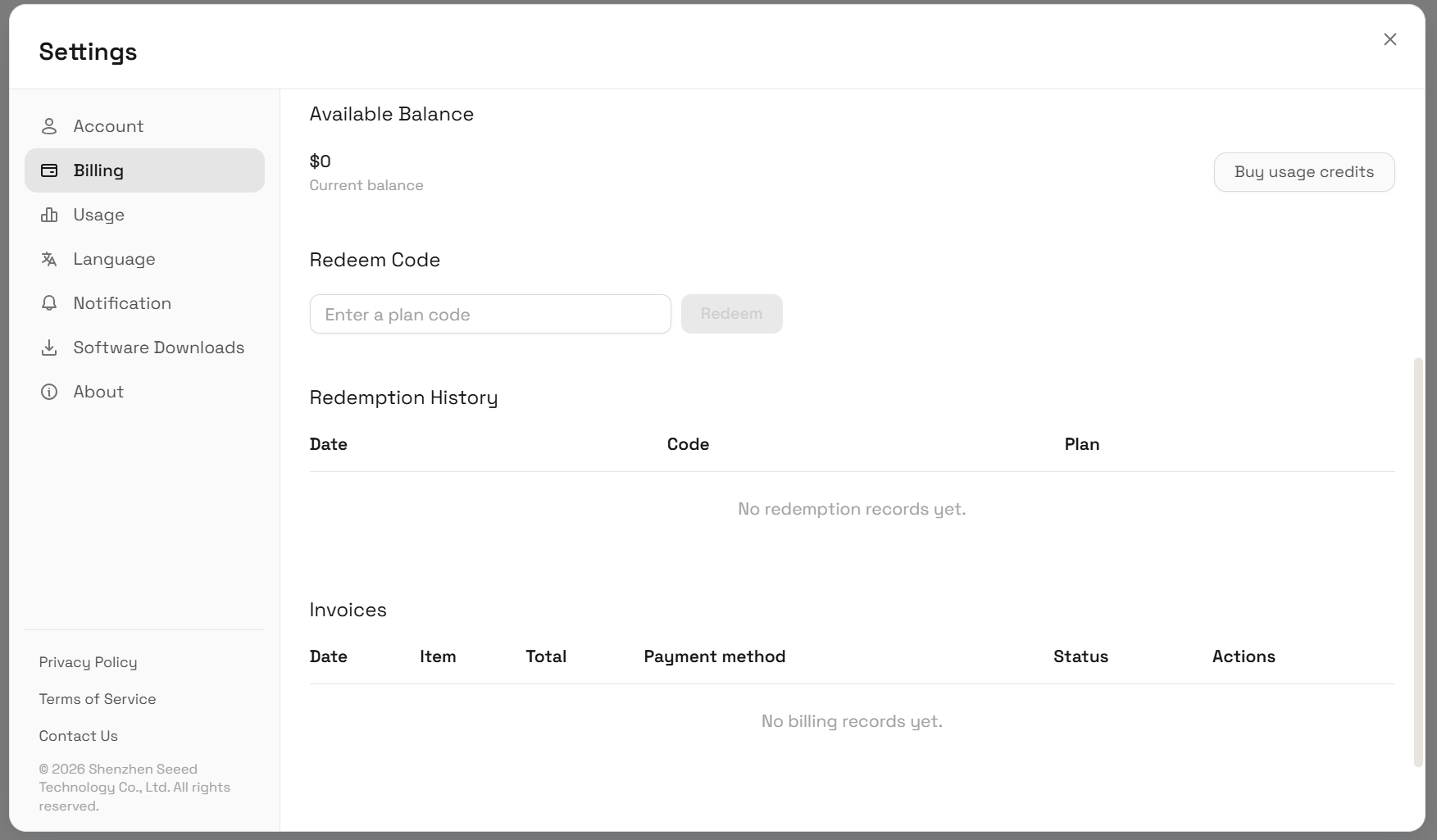Click the Shenzhen Seeed copyright text
Viewport: 1437px width, 840px height.
tap(134, 788)
